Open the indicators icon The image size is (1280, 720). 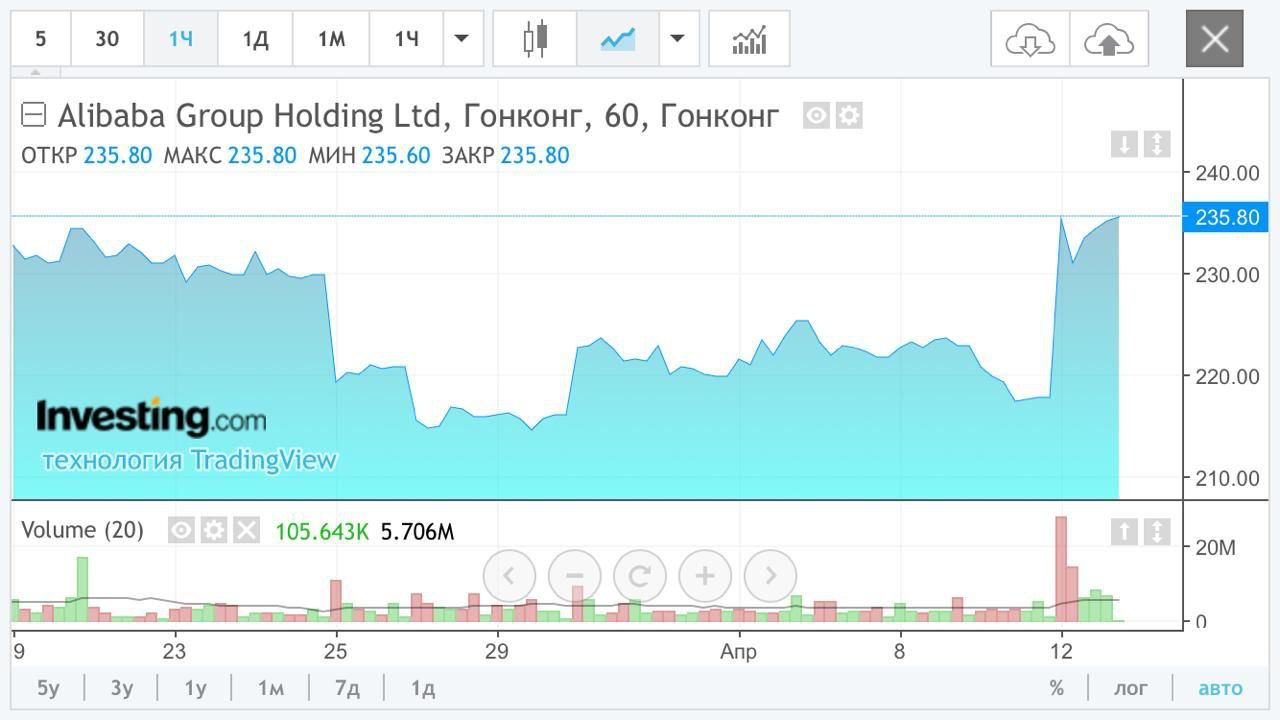point(749,39)
